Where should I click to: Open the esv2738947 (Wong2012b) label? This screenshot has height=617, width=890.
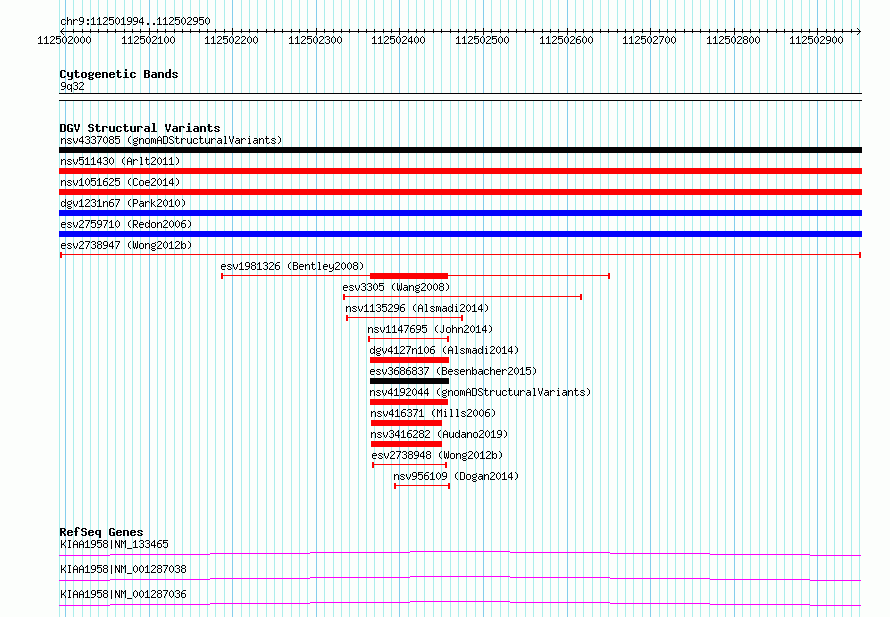tap(126, 245)
